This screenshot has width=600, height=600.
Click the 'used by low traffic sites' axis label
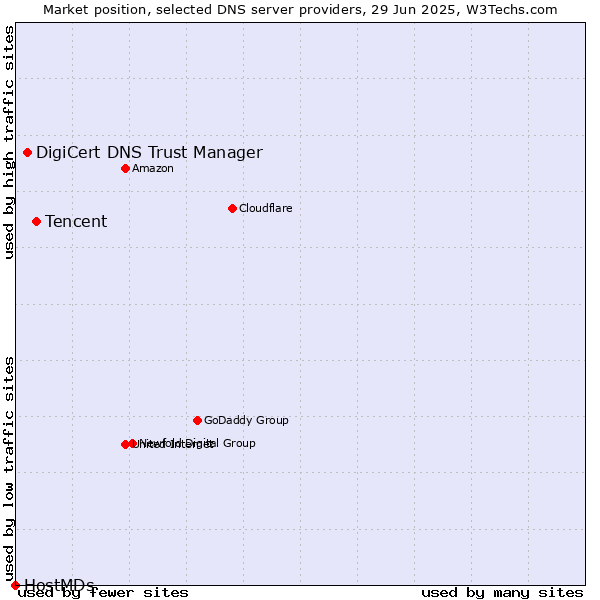click(x=9, y=470)
